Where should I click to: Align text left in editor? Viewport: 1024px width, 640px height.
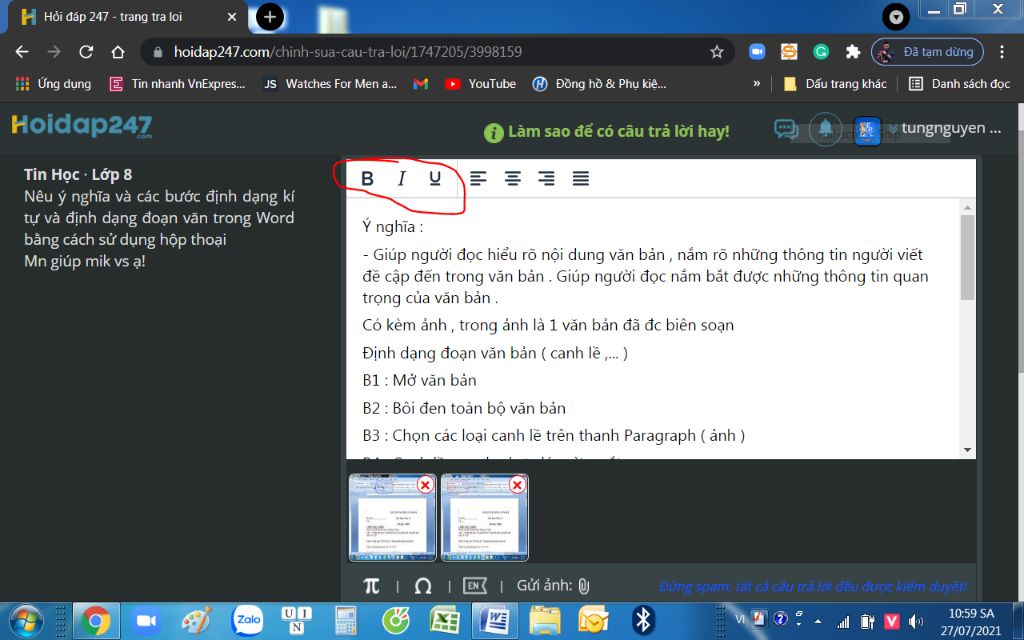pyautogui.click(x=478, y=178)
